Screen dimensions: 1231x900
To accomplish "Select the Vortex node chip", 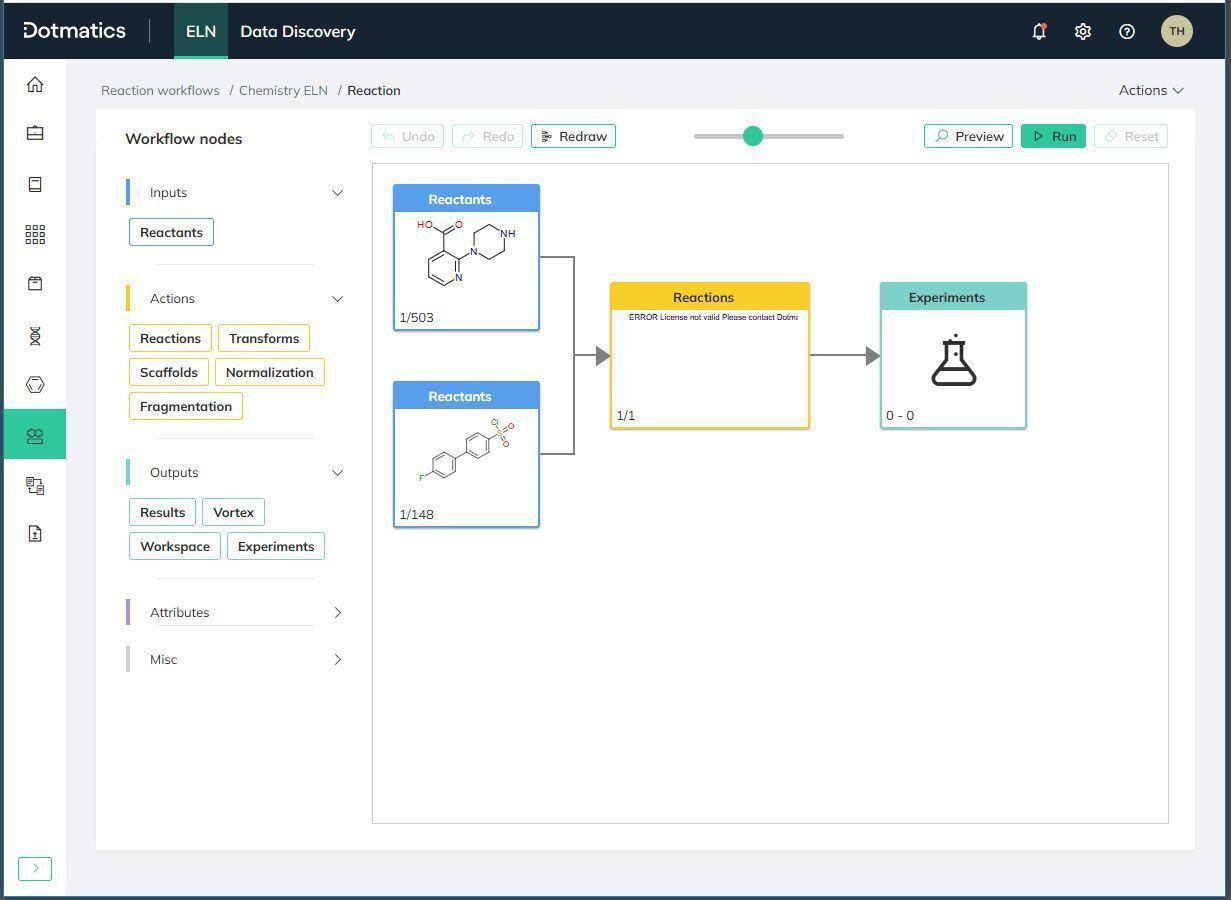I will (234, 512).
